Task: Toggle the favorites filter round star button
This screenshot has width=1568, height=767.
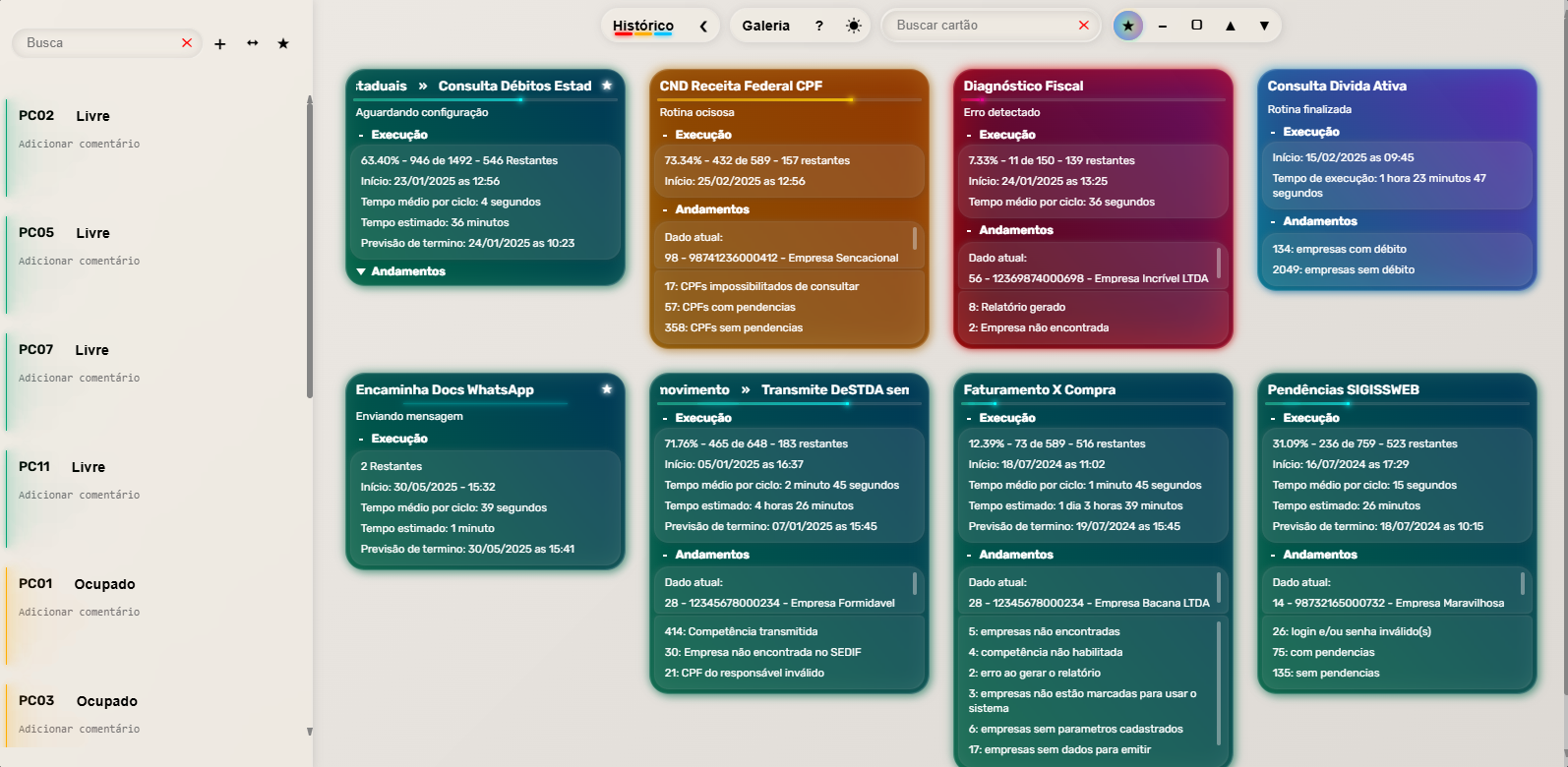Action: (x=1128, y=26)
